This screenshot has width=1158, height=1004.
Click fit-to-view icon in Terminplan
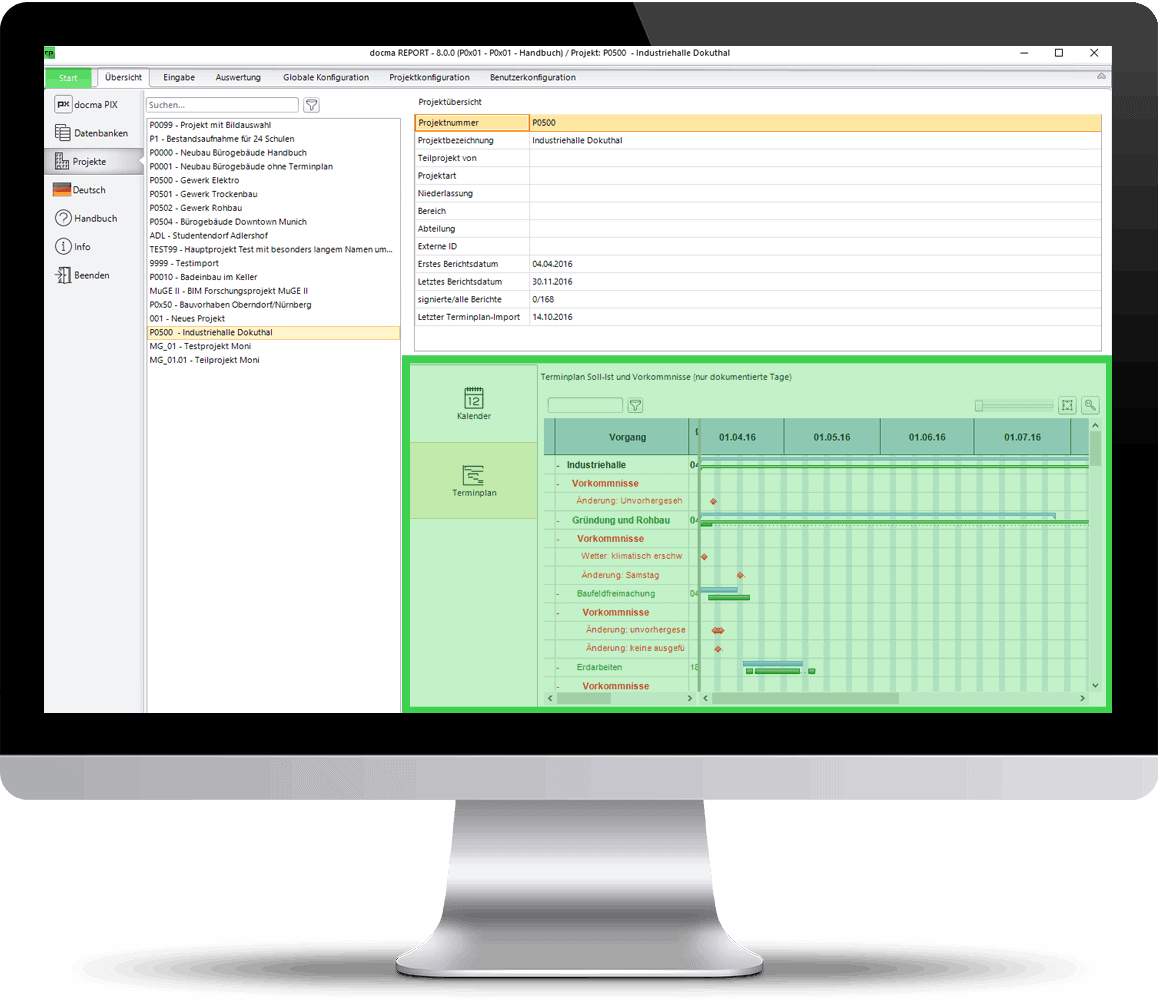[1067, 405]
